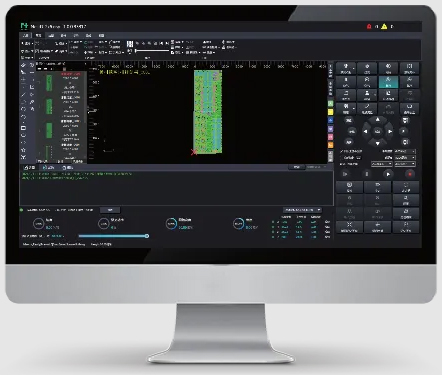Image resolution: width=442 pixels, height=375 pixels.
Task: Click the red alarm bell icon in title bar
Action: [369, 26]
